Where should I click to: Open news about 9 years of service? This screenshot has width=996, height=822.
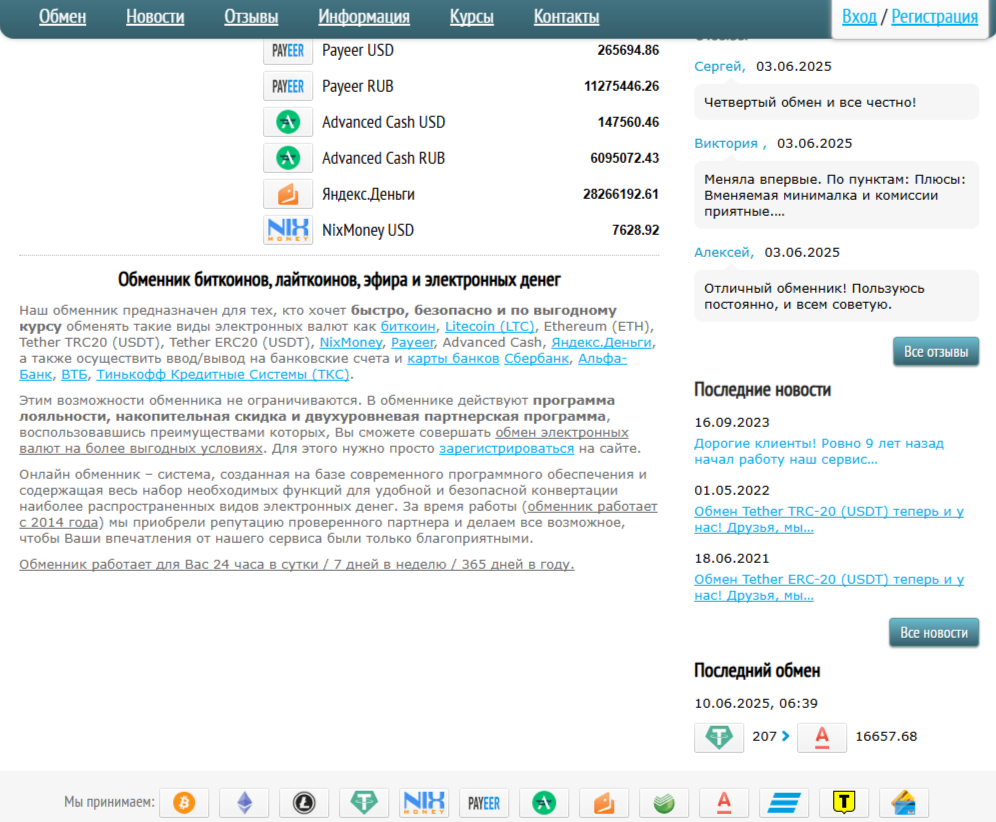click(819, 451)
